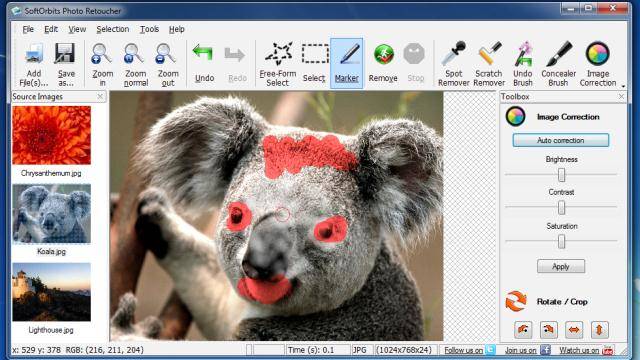The image size is (640, 360).
Task: Choose the Scratch Remover tool
Action: click(x=489, y=64)
